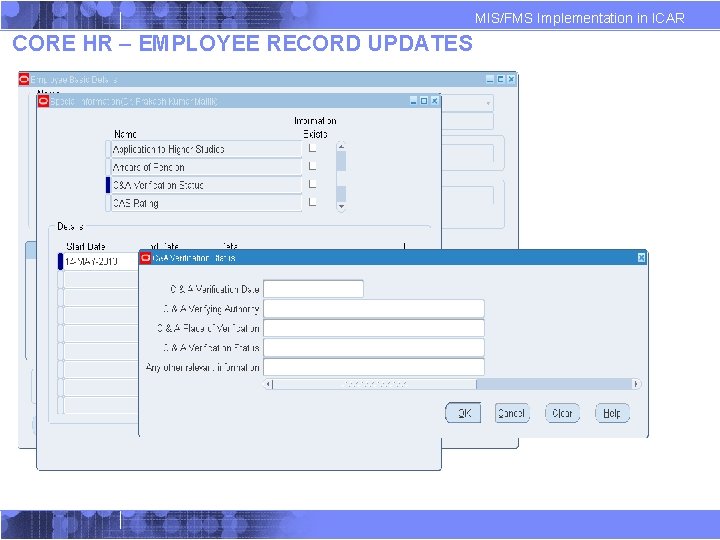Screen dimensions: 720x540
Task: Tick Information Exists for C&A Verification Status
Action: click(x=312, y=184)
